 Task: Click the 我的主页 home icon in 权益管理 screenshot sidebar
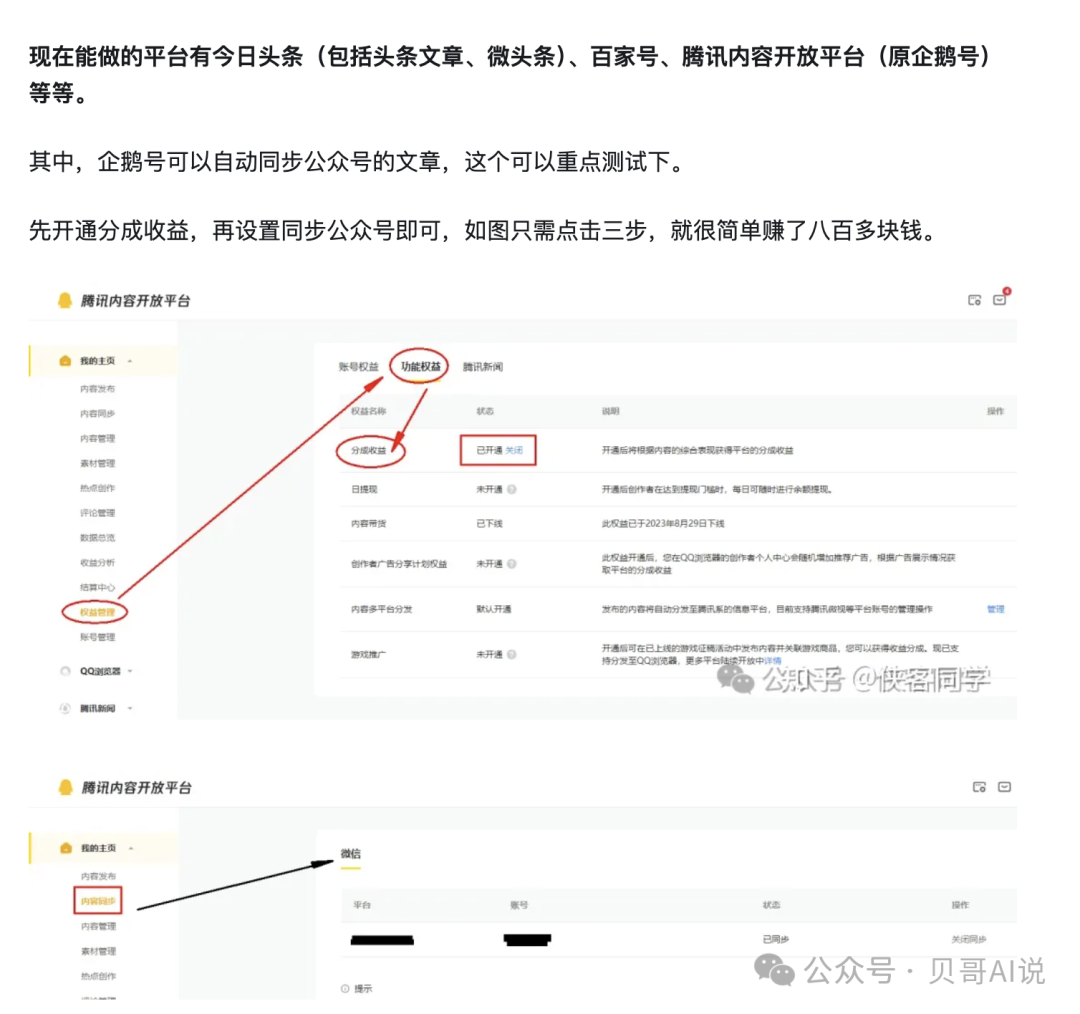65,361
